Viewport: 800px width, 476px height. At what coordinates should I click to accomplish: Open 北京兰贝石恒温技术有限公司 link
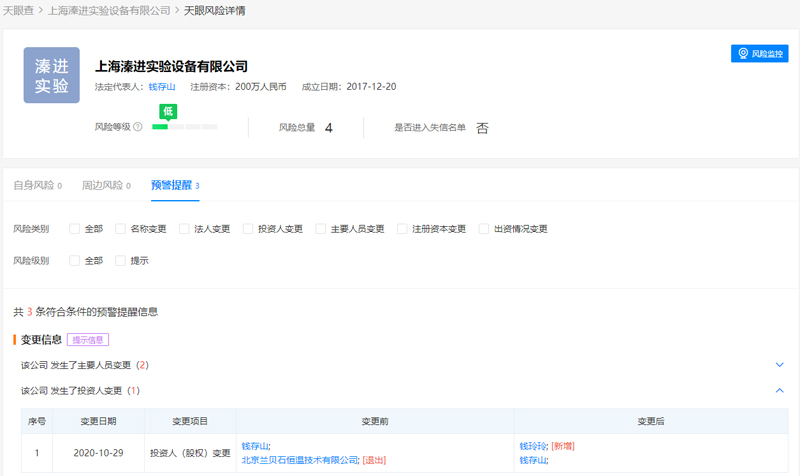[299, 460]
